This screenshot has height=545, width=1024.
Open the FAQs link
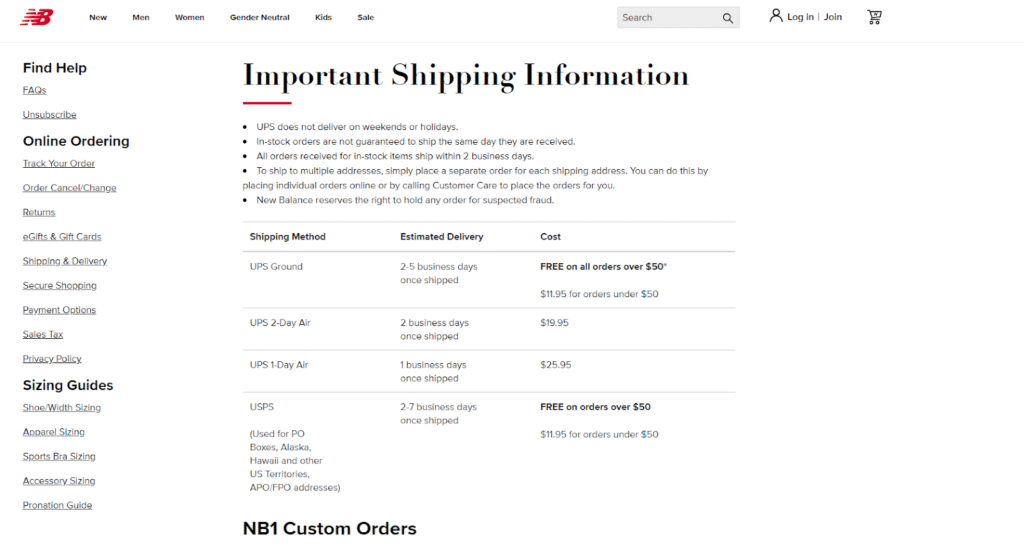pos(35,90)
